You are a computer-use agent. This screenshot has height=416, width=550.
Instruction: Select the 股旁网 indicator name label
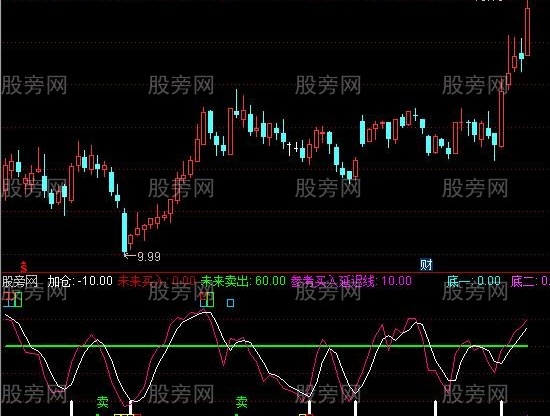coord(19,281)
